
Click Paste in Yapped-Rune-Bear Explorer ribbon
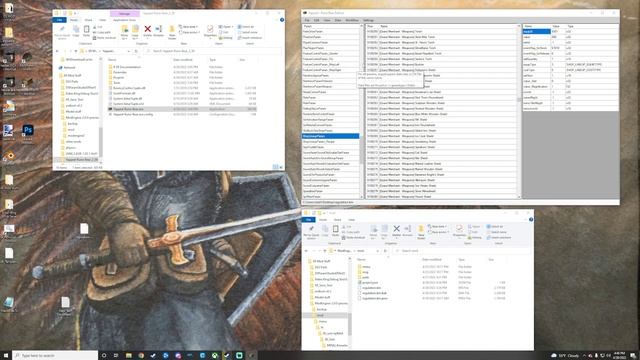click(87, 31)
